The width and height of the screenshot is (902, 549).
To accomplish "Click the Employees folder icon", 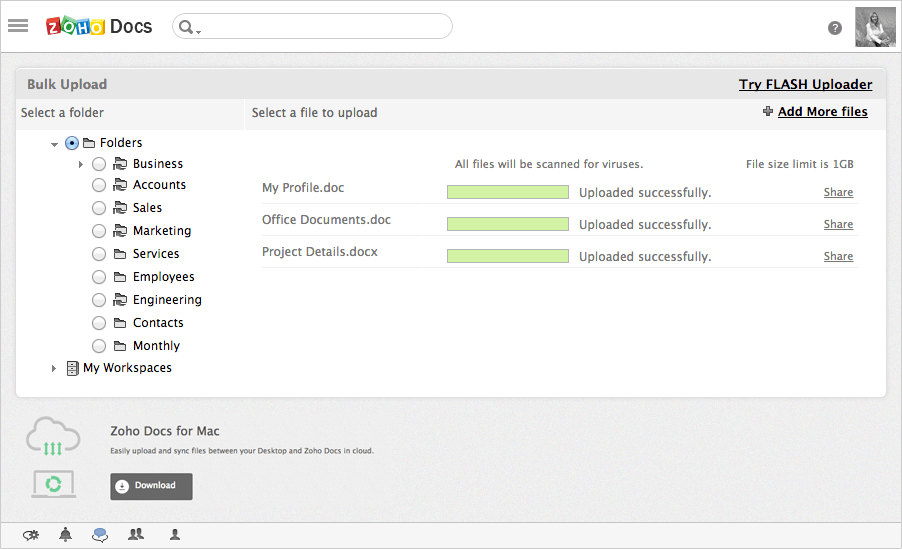I will (x=120, y=277).
